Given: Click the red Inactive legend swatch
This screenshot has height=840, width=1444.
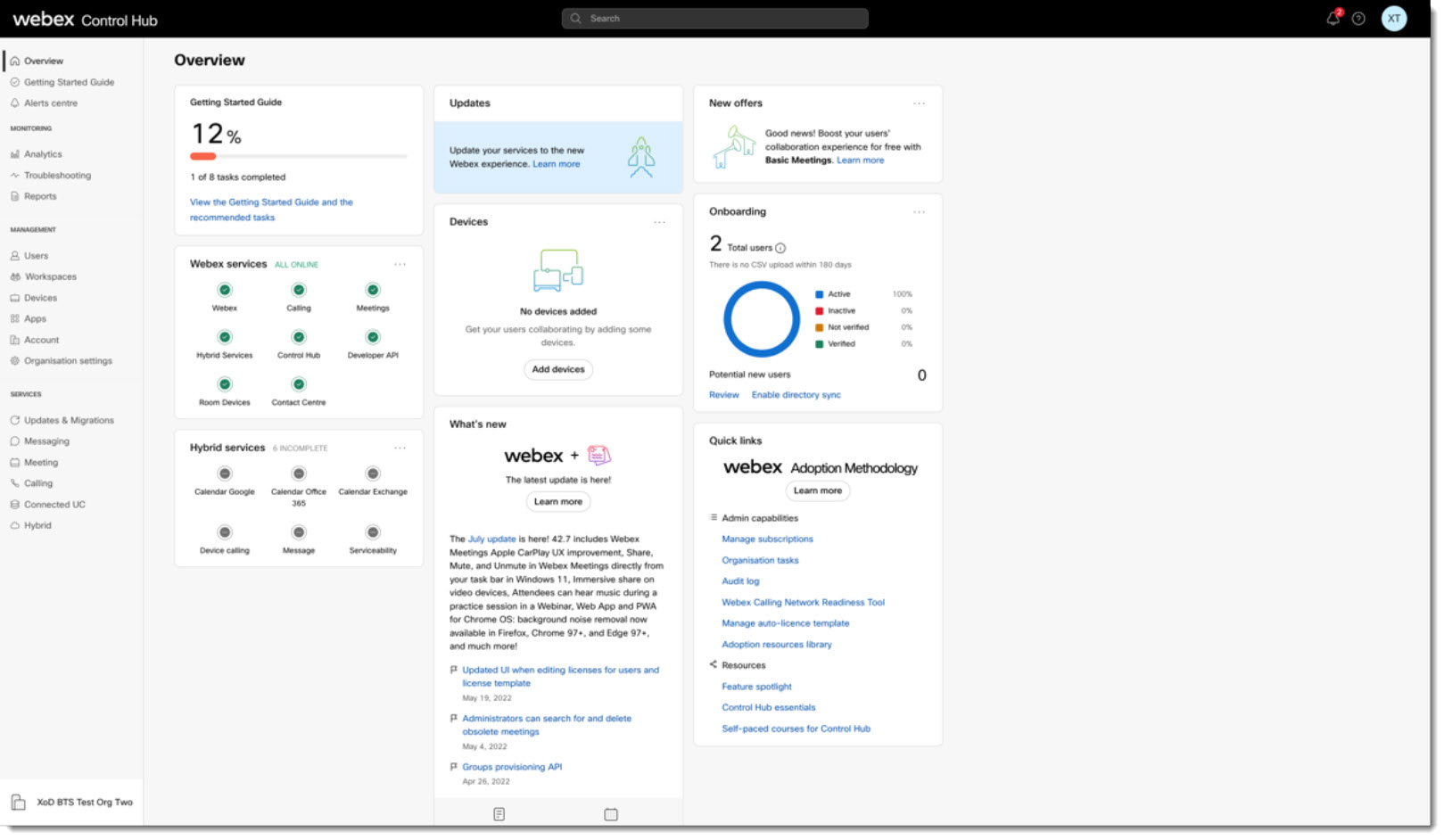Looking at the screenshot, I should [x=820, y=311].
